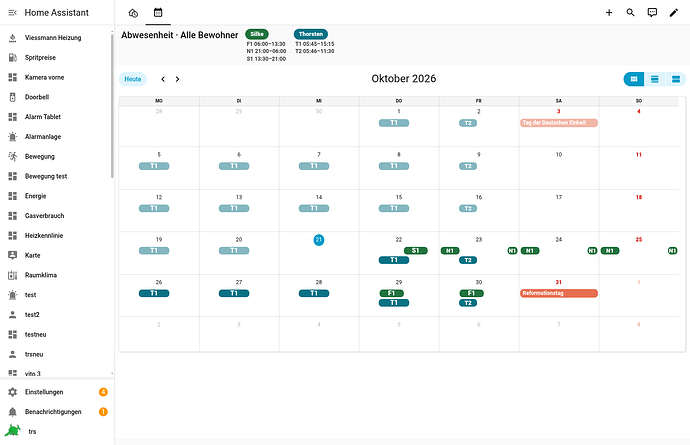Click Home Assistant title text
Image resolution: width=690 pixels, height=445 pixels.
57,13
